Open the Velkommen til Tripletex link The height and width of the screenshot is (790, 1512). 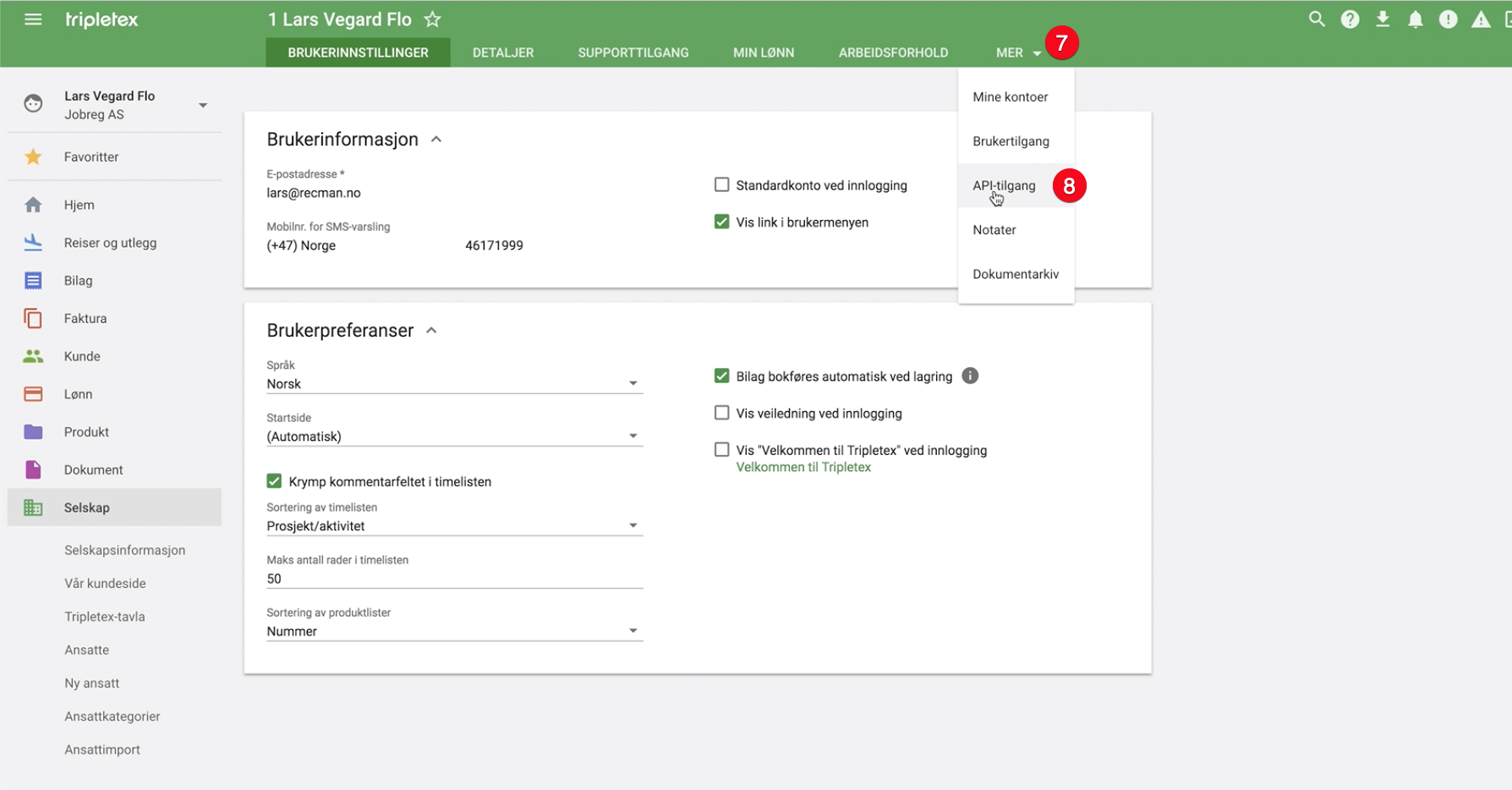[x=803, y=468]
